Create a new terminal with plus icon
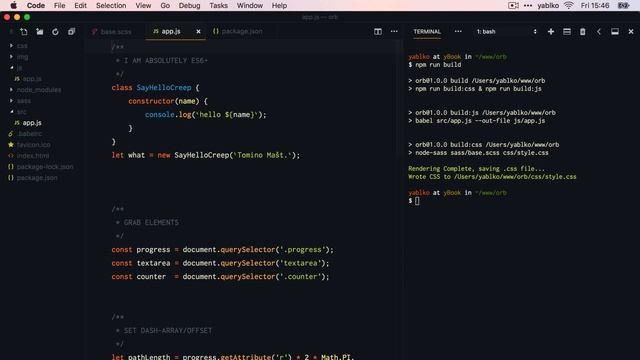This screenshot has height=360, width=640. pos(551,31)
